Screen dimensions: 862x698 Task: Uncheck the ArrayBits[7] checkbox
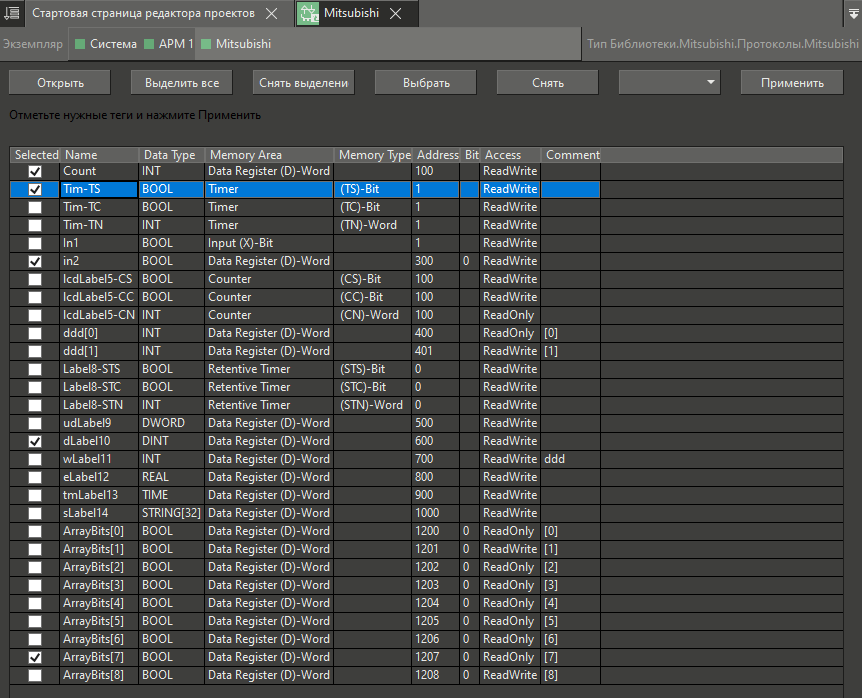35,658
